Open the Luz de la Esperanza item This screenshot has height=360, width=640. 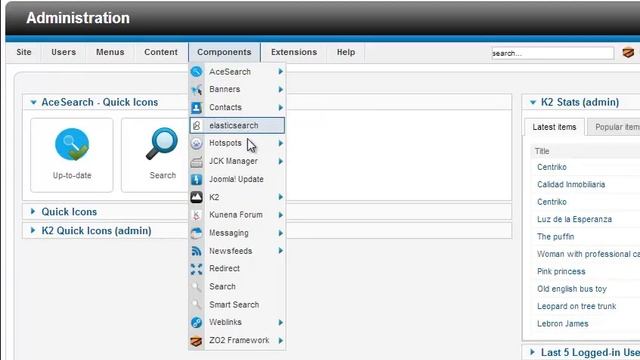click(574, 219)
